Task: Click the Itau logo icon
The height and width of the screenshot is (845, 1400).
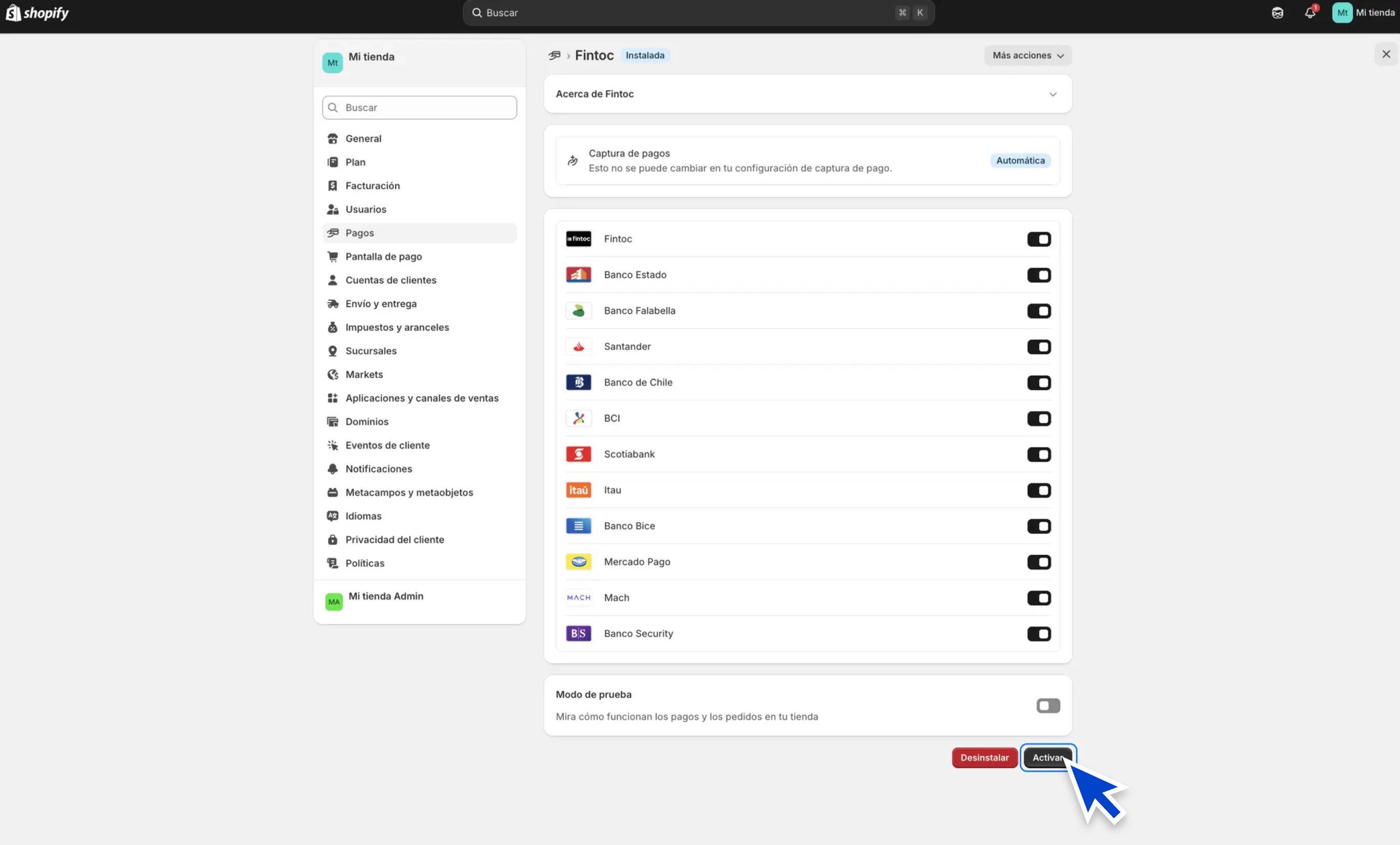Action: coord(578,490)
